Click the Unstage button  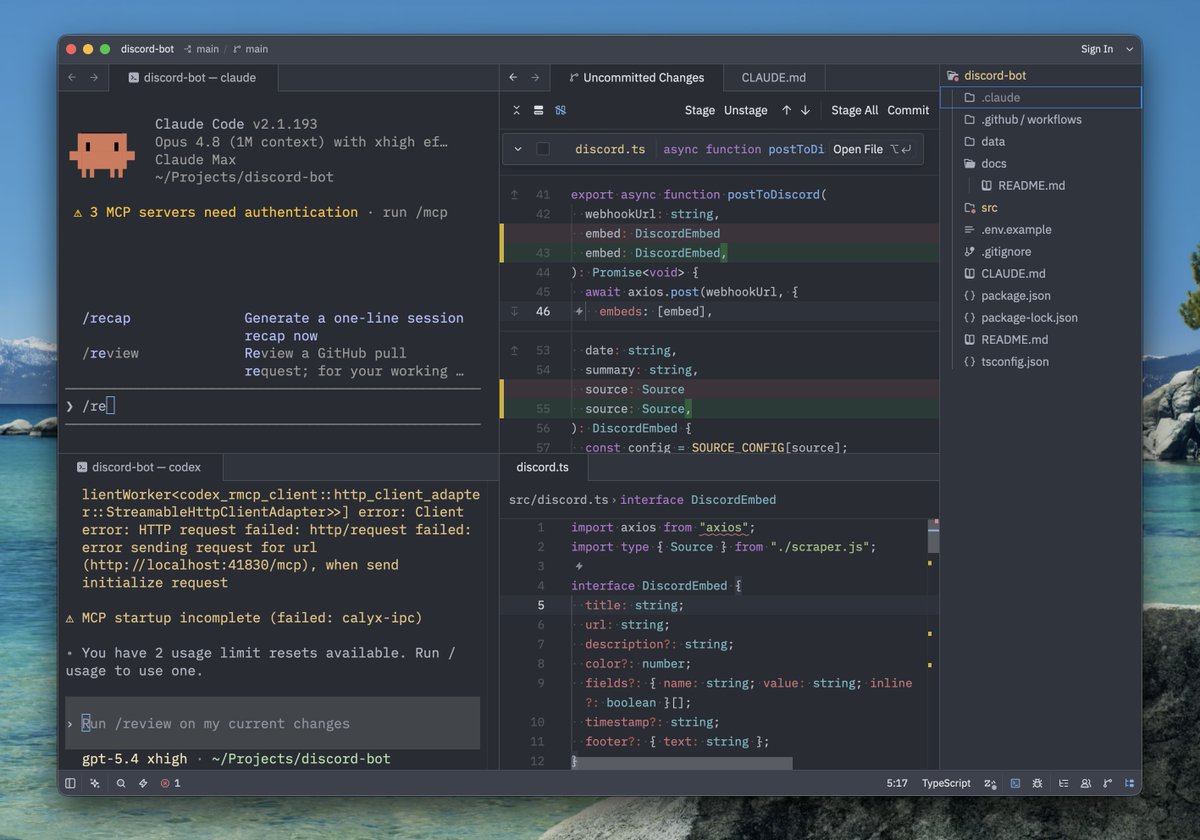[x=746, y=110]
